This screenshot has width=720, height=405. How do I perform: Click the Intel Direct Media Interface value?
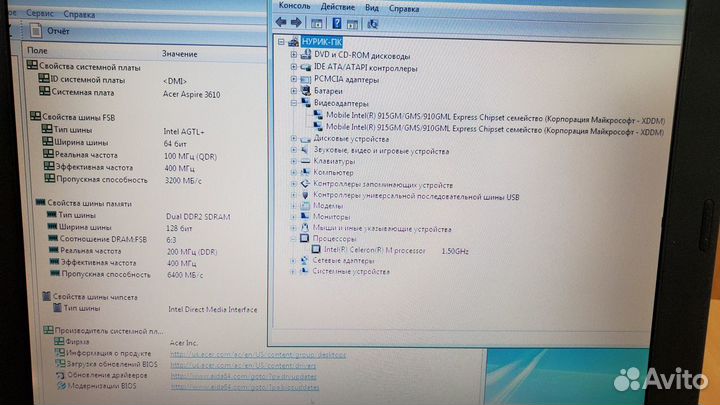(x=213, y=309)
